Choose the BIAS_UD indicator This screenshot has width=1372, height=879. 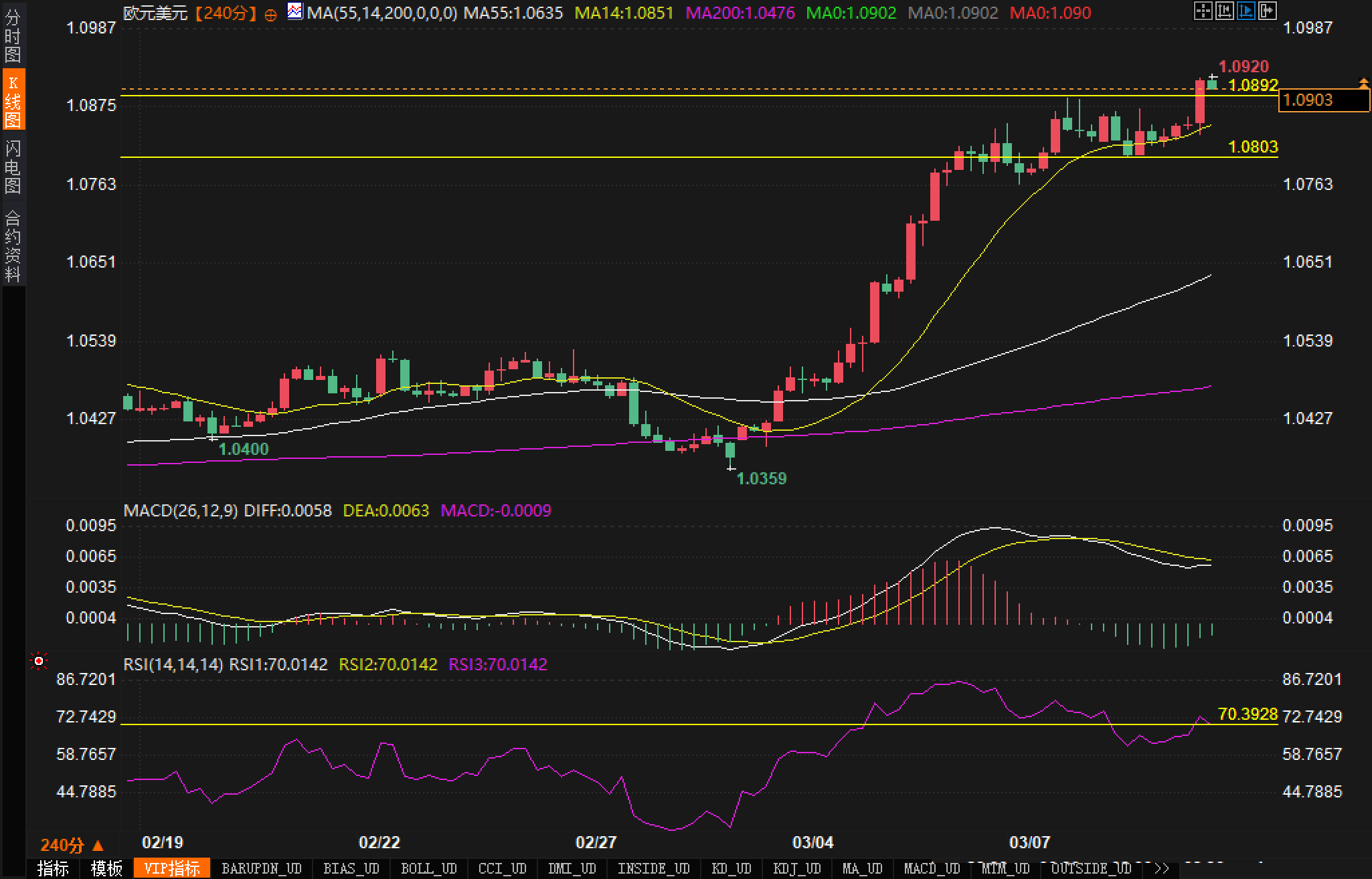(x=351, y=869)
